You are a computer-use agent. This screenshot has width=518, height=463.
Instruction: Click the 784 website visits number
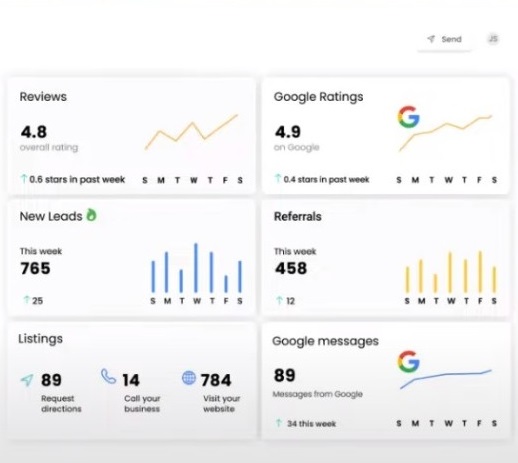pyautogui.click(x=216, y=380)
